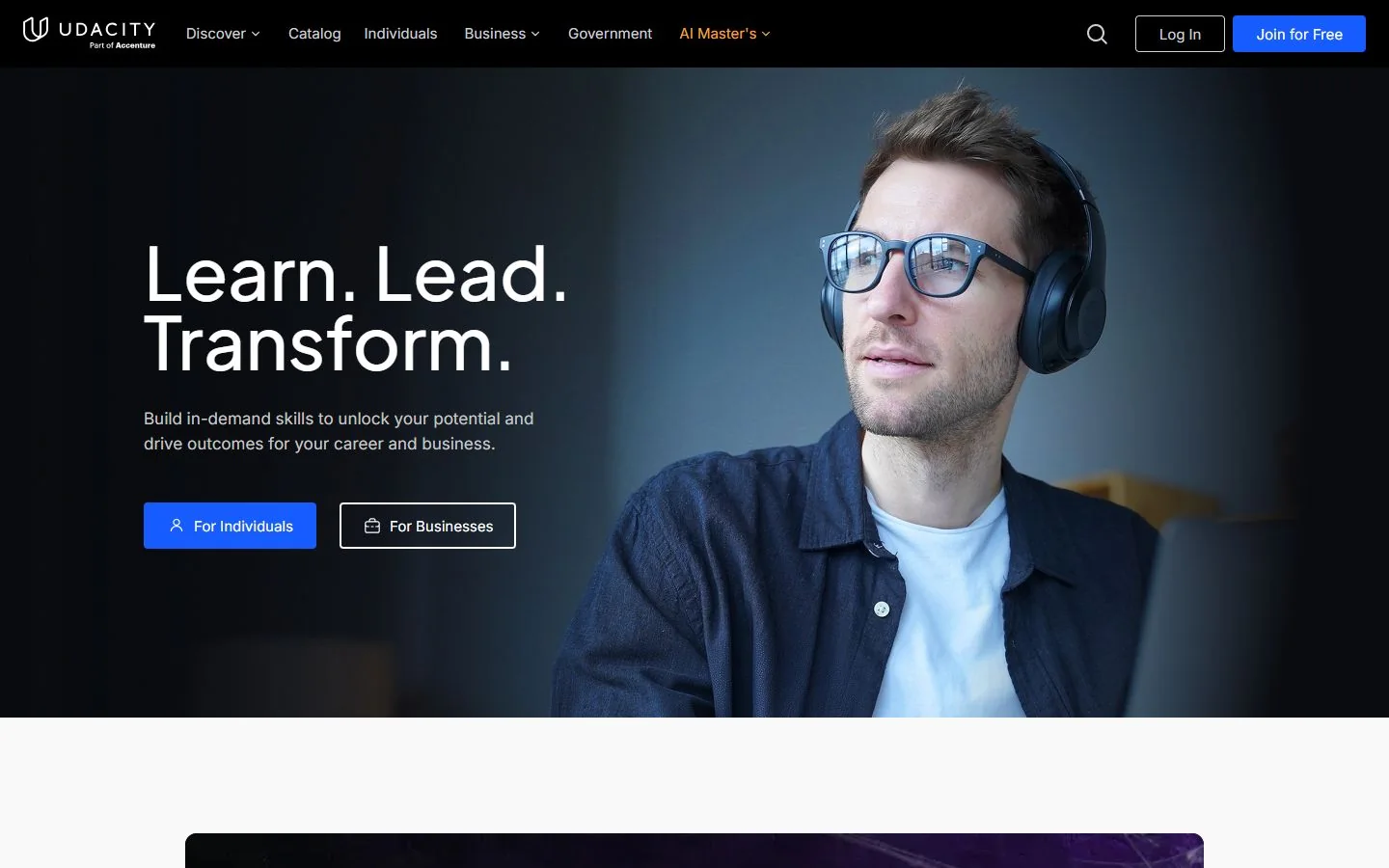Click the Udacity logo
Image resolution: width=1389 pixels, height=868 pixels.
click(x=89, y=32)
